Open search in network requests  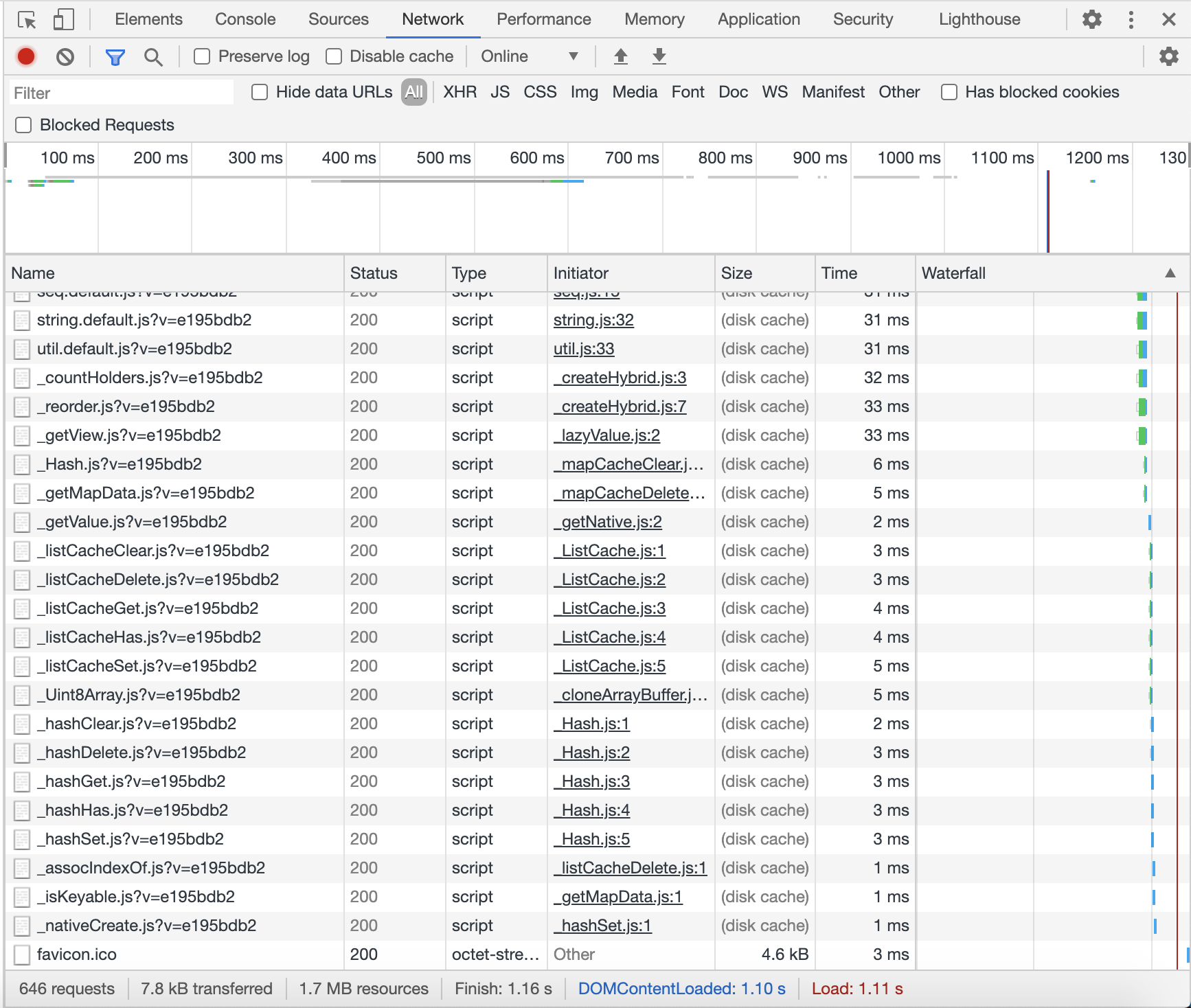(153, 56)
